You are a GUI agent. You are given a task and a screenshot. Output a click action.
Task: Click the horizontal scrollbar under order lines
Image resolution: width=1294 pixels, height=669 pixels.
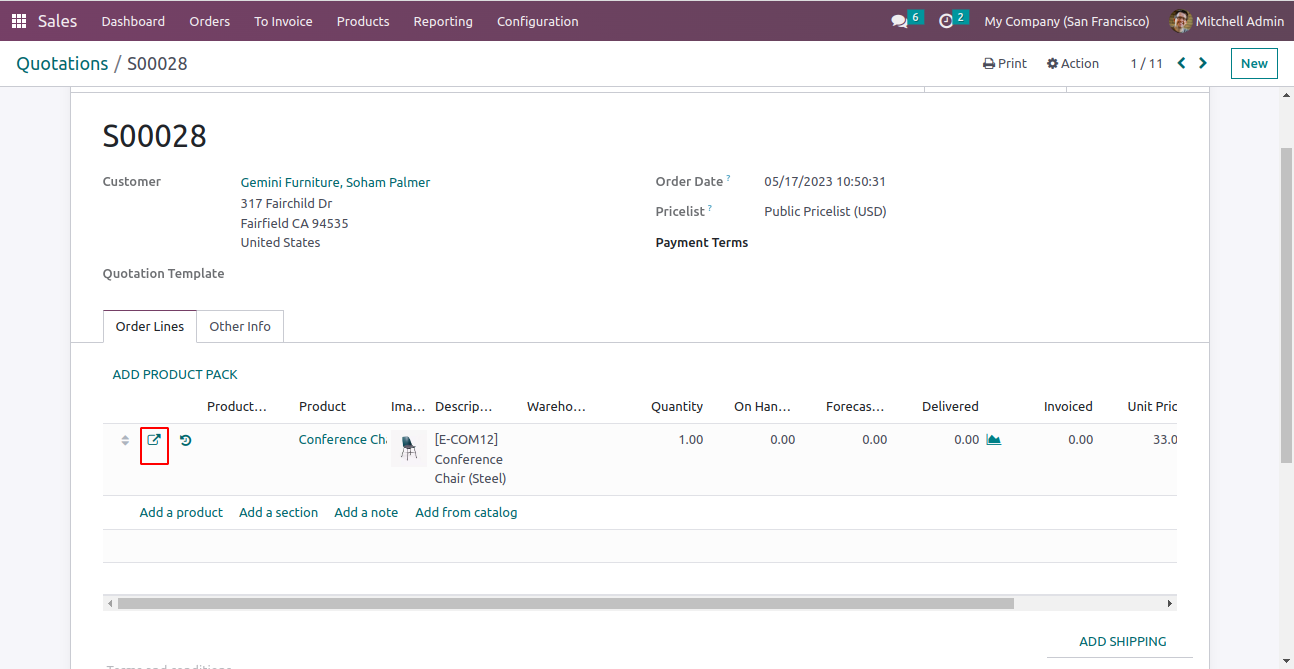pyautogui.click(x=566, y=604)
